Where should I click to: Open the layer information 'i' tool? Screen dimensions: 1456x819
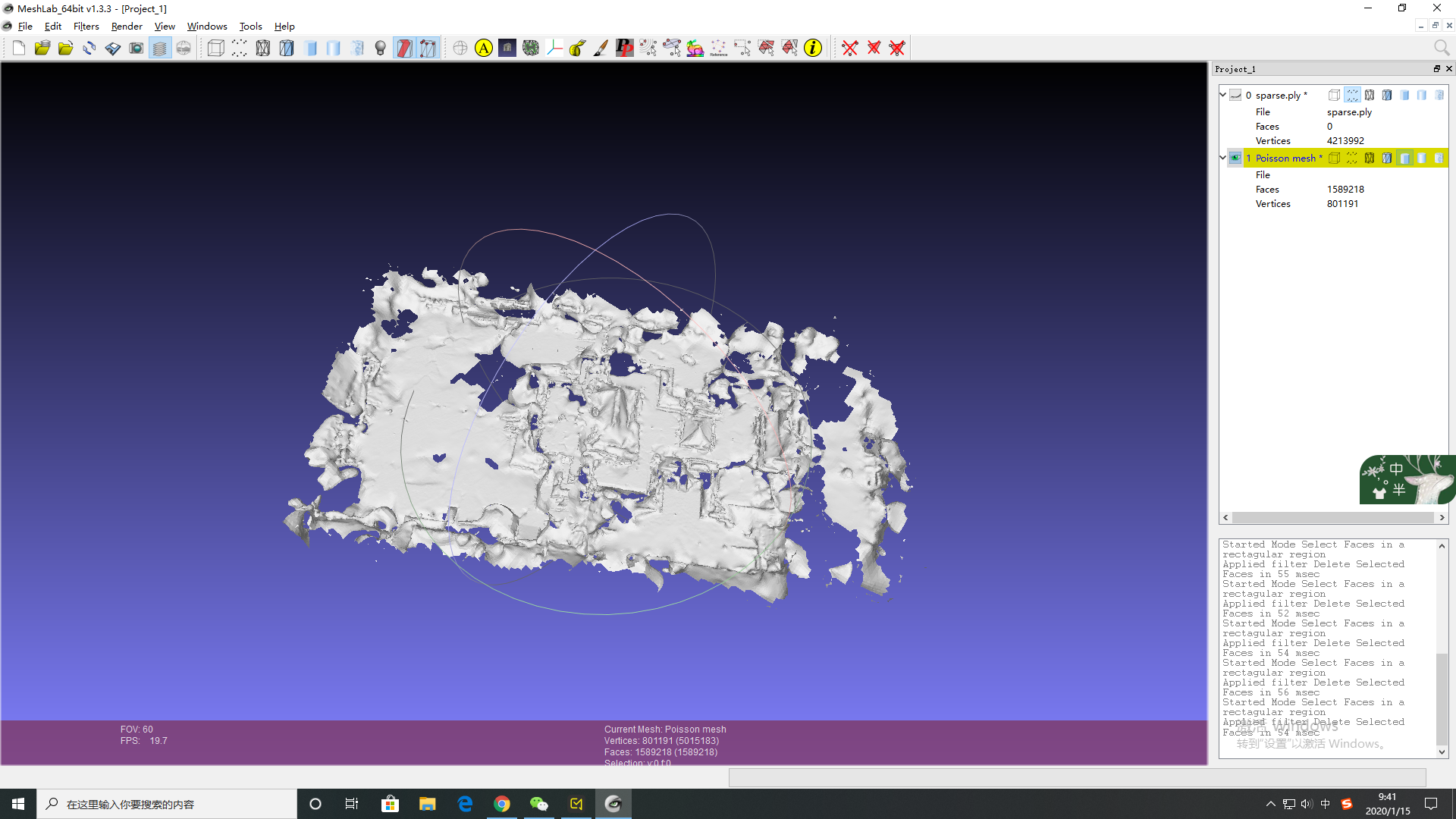pos(813,49)
